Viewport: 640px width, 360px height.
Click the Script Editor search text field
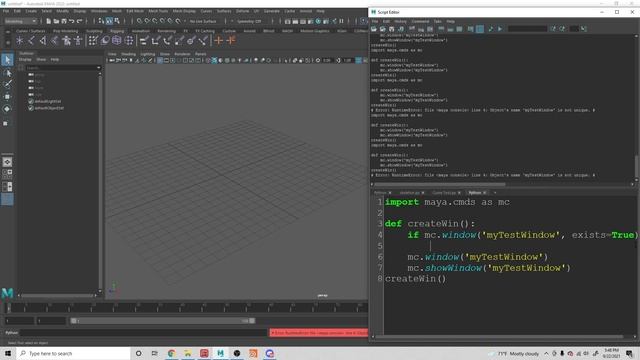click(x=527, y=29)
